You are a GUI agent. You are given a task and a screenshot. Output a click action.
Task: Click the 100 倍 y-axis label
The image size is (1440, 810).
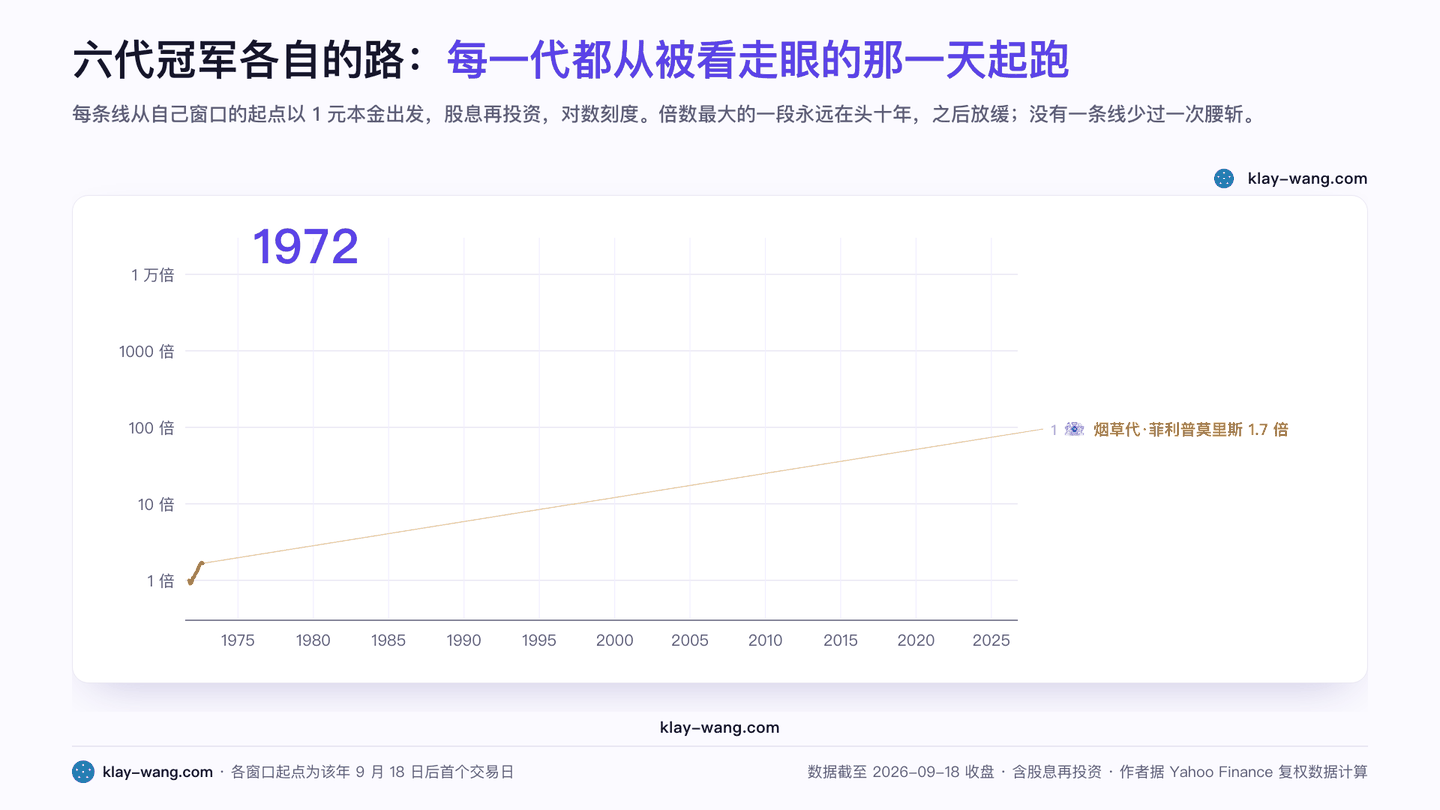(x=151, y=428)
